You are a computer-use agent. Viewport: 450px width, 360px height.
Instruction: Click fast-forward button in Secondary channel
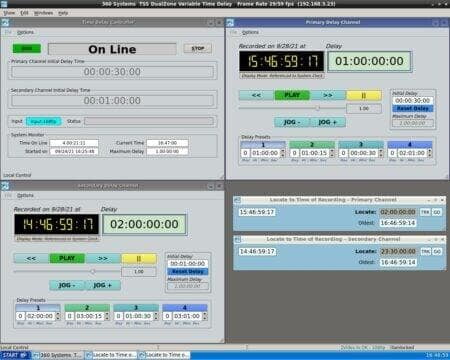coord(103,258)
